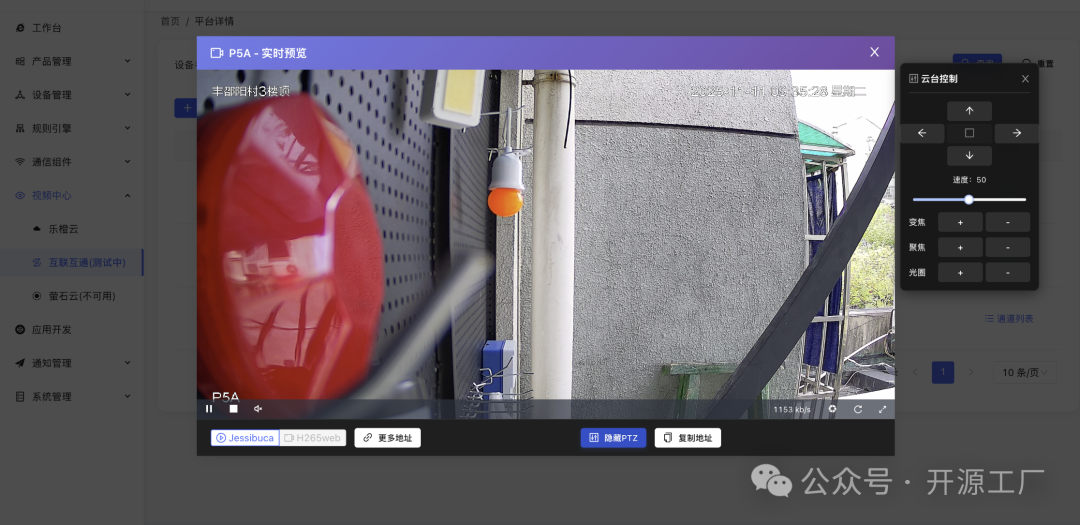Viewport: 1080px width, 525px height.
Task: Enter fullscreen video mode
Action: click(x=882, y=409)
